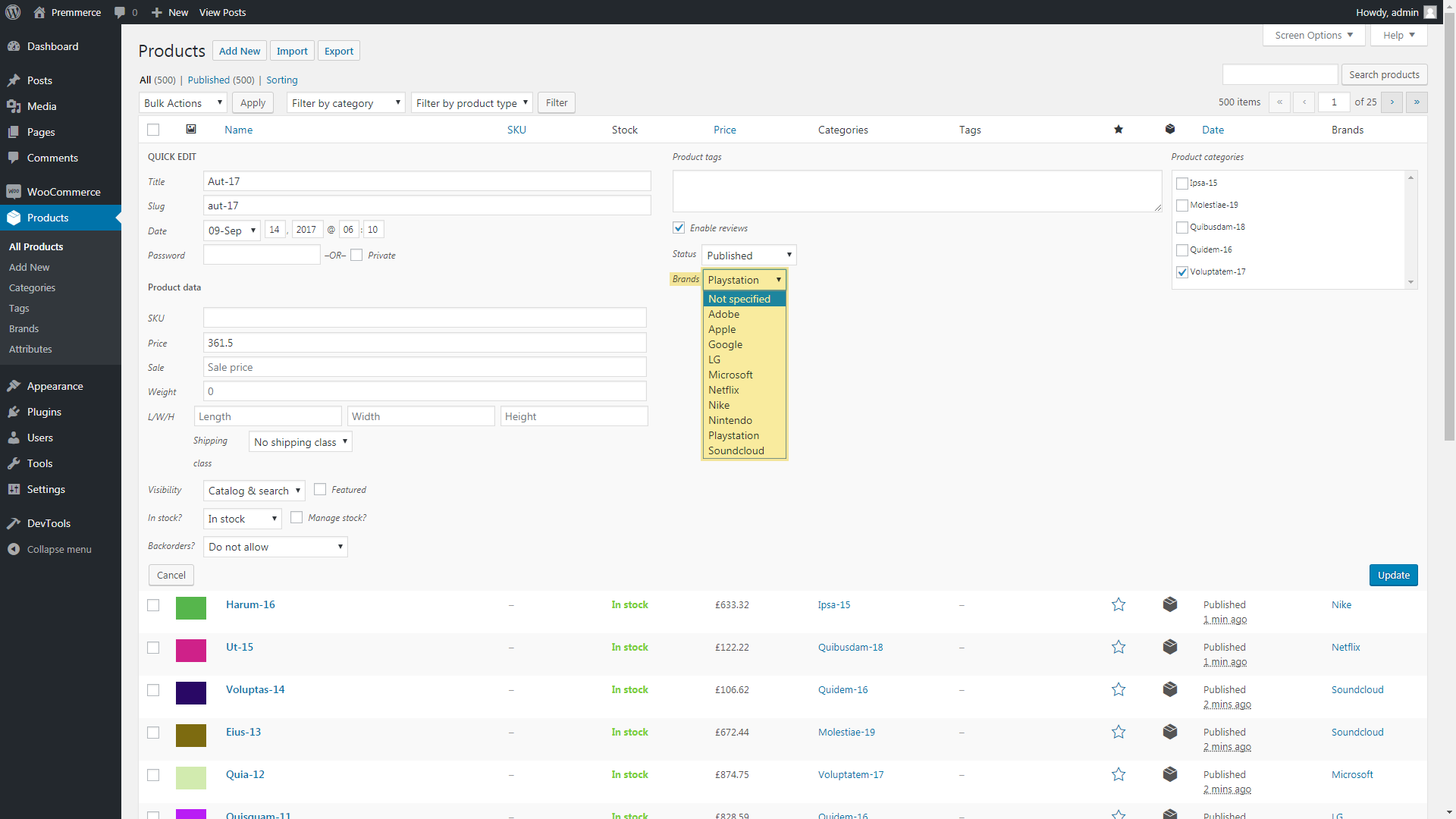
Task: Open the No shipping class dropdown
Action: click(x=300, y=442)
